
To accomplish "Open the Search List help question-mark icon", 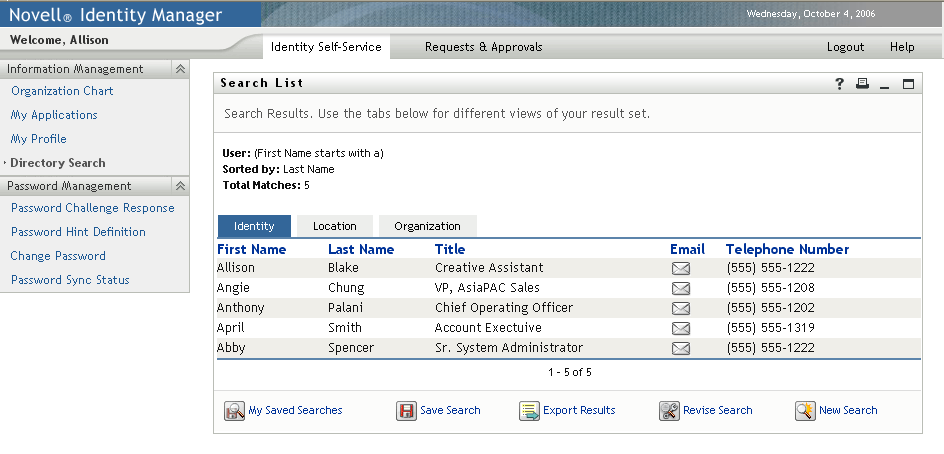I will point(840,84).
